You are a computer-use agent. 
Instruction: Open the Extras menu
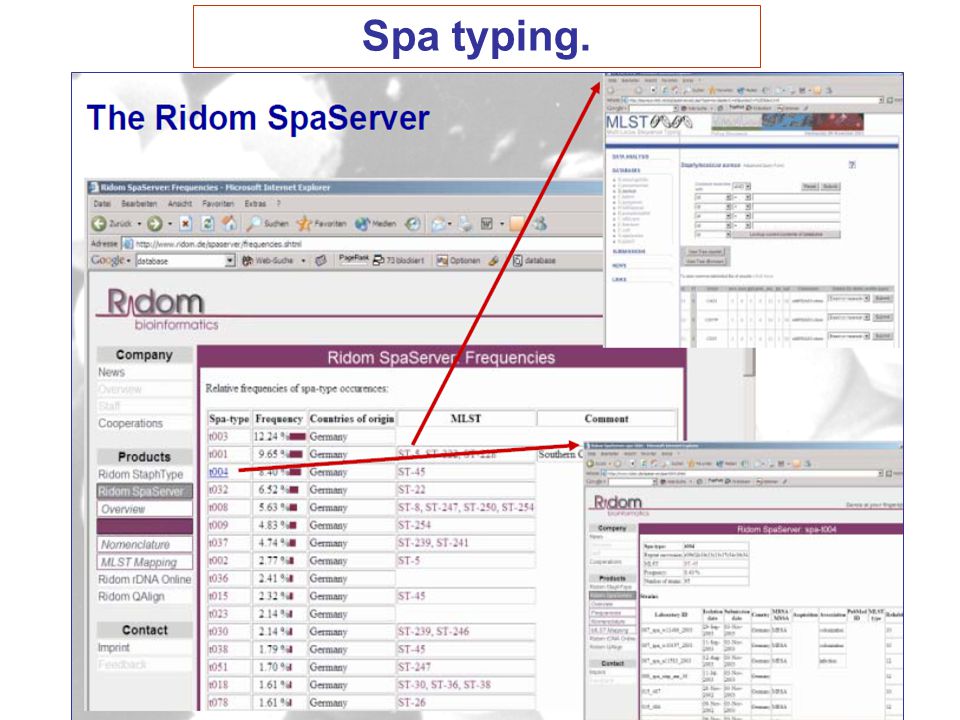tap(255, 204)
